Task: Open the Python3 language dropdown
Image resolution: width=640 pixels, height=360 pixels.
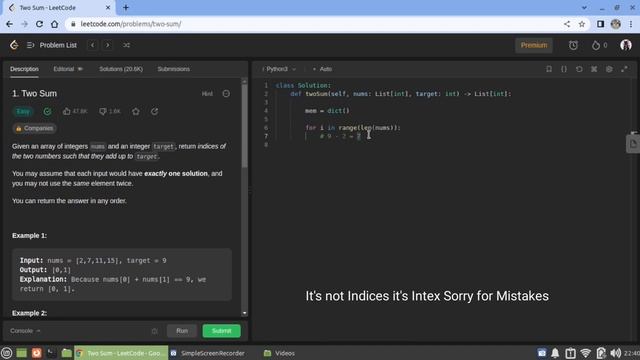Action: (279, 69)
